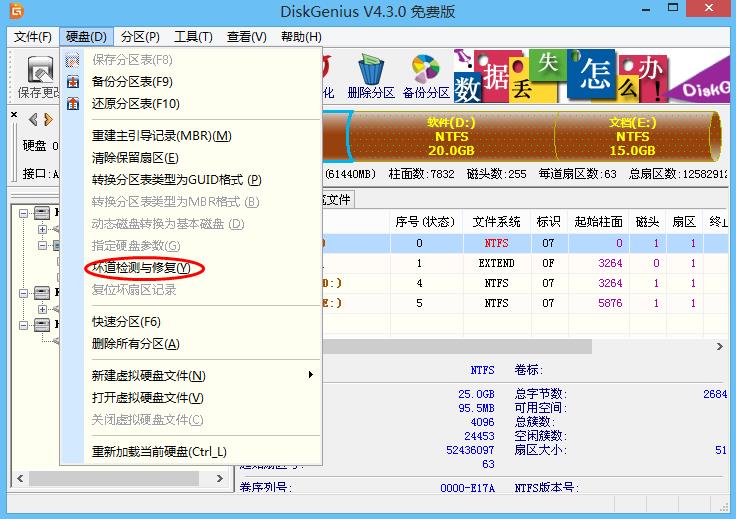Go to previous disk with left arrow
Image resolution: width=736 pixels, height=519 pixels.
click(x=33, y=120)
